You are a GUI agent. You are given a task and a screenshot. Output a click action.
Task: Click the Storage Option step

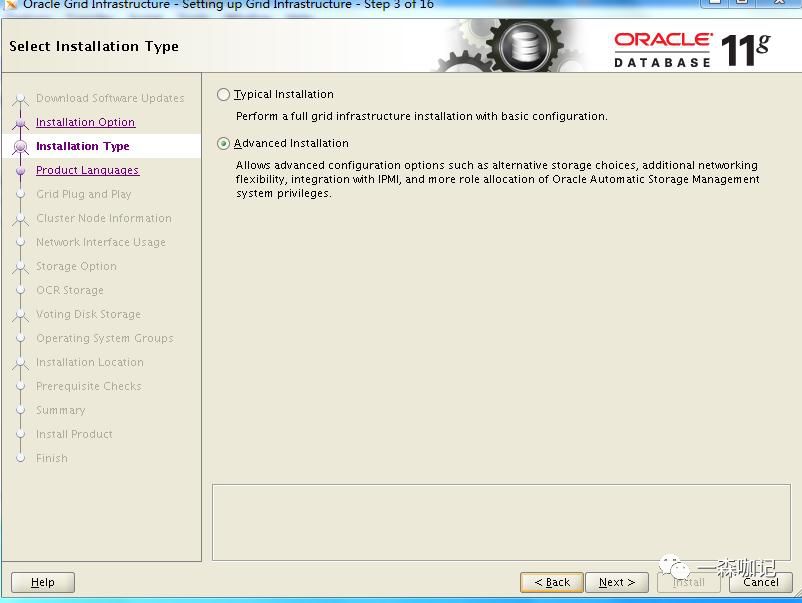[76, 266]
